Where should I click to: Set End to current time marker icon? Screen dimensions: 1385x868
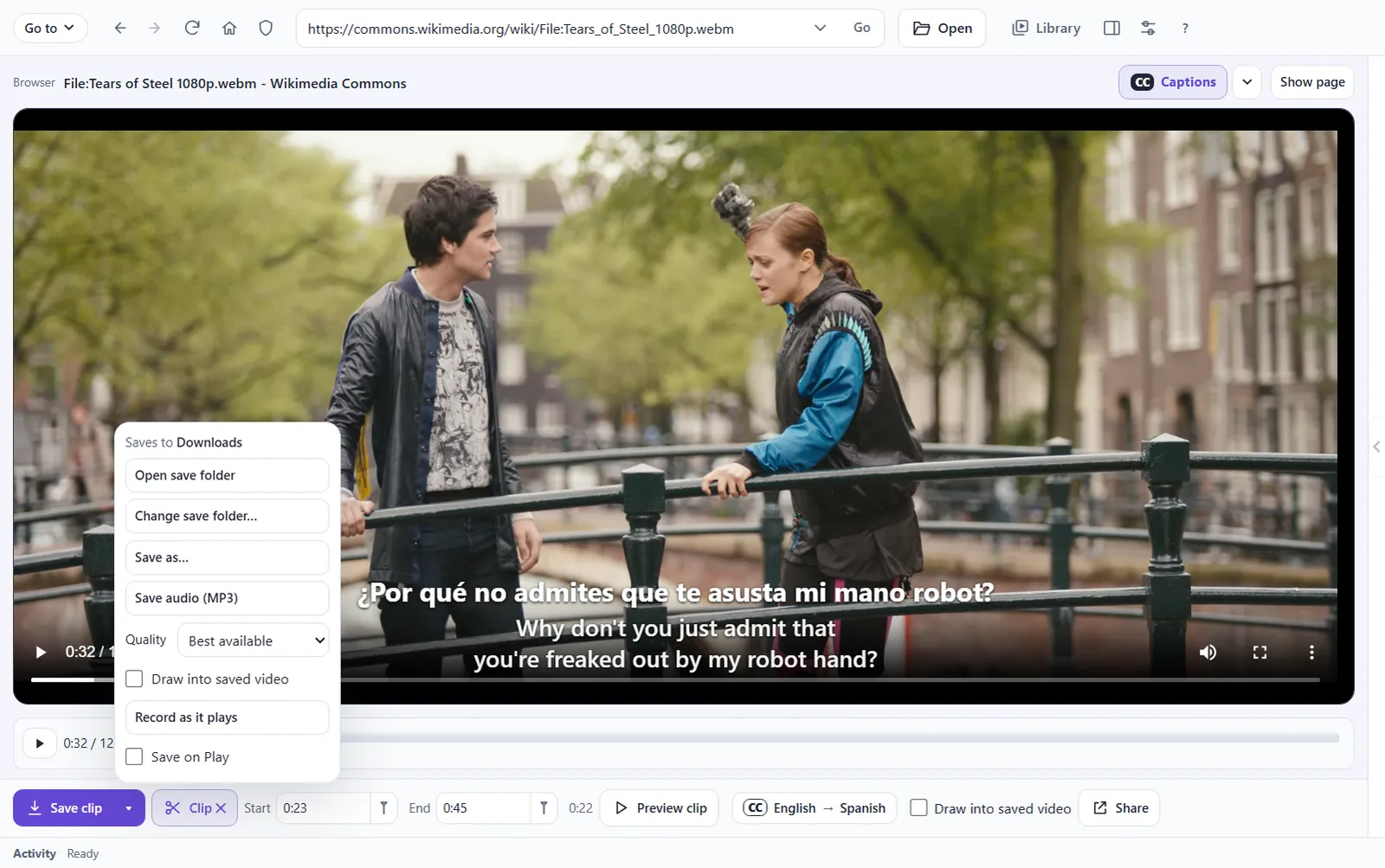point(544,807)
